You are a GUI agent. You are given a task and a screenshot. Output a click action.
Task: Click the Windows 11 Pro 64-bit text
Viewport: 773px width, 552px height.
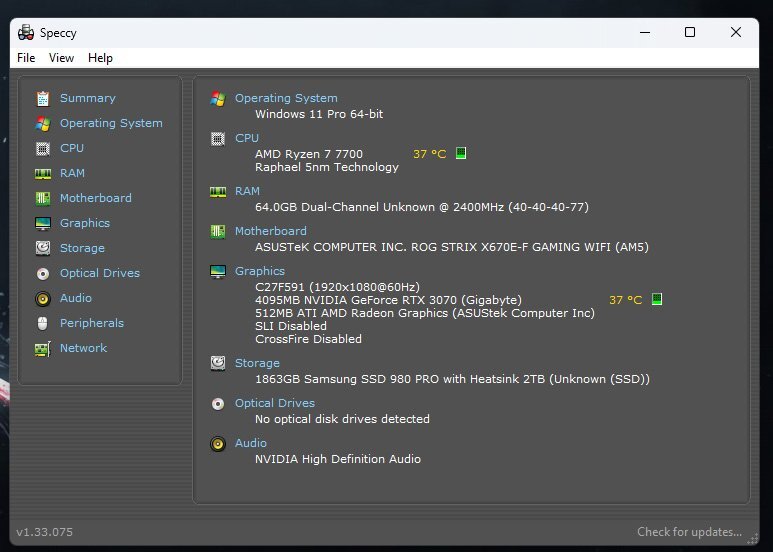[x=319, y=114]
